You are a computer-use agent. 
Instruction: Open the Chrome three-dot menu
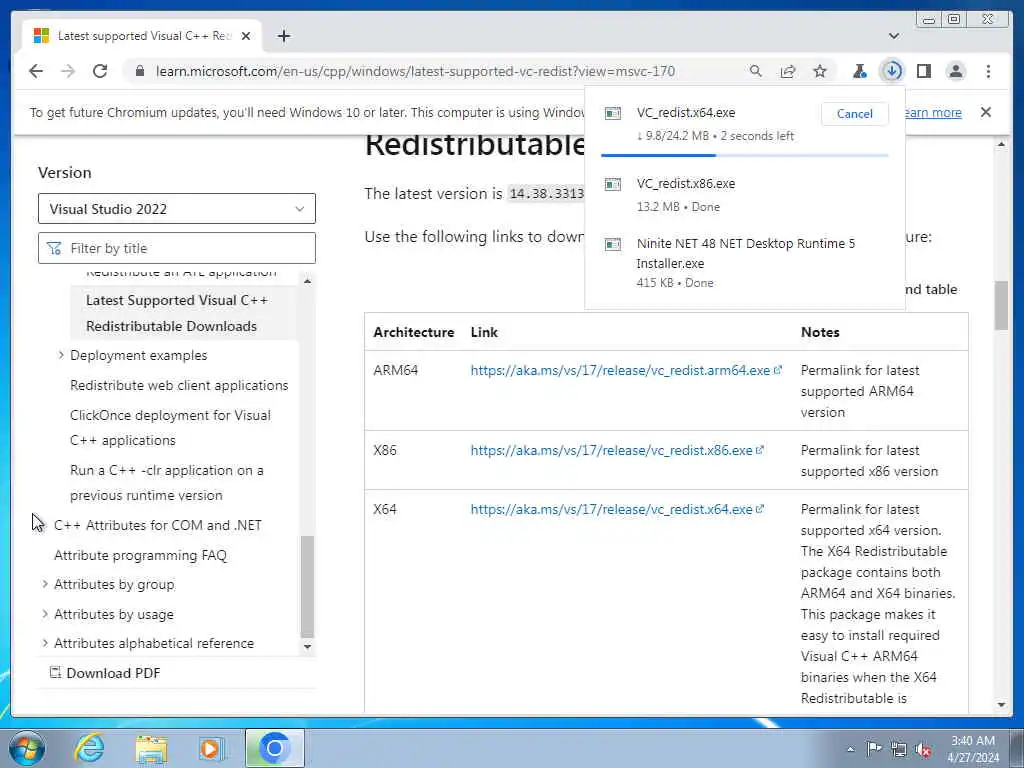tap(988, 71)
